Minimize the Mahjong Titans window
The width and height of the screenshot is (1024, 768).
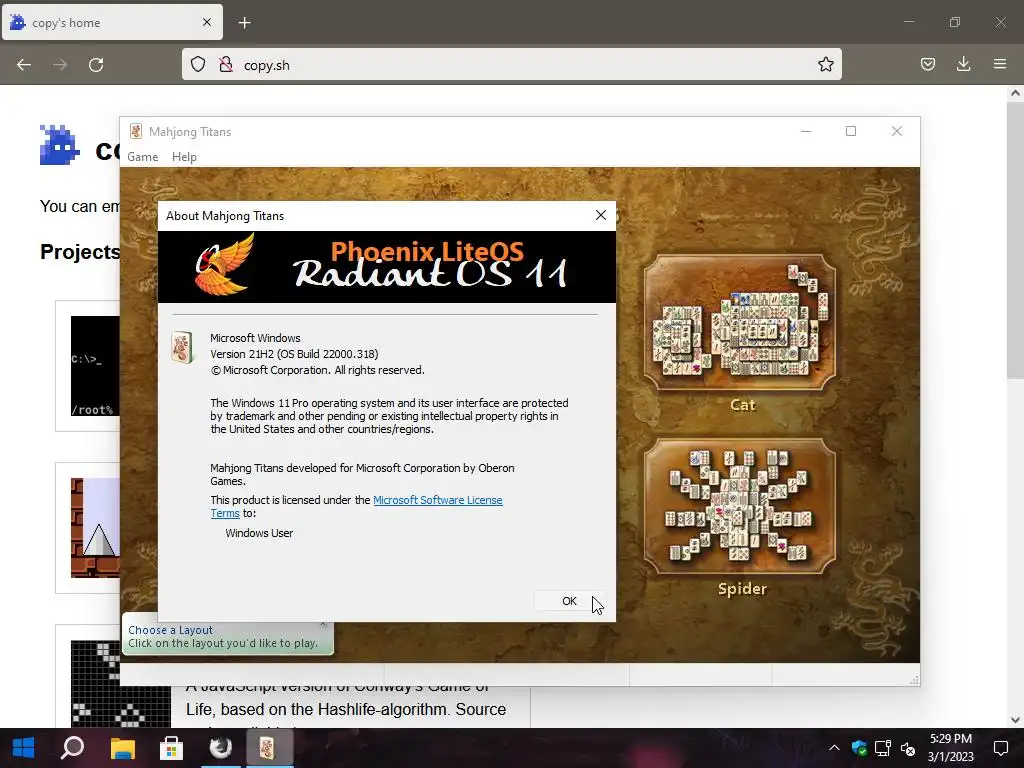pos(806,131)
